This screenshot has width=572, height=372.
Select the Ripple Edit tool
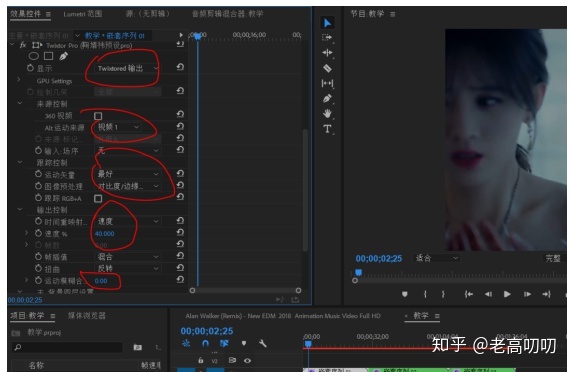point(327,53)
